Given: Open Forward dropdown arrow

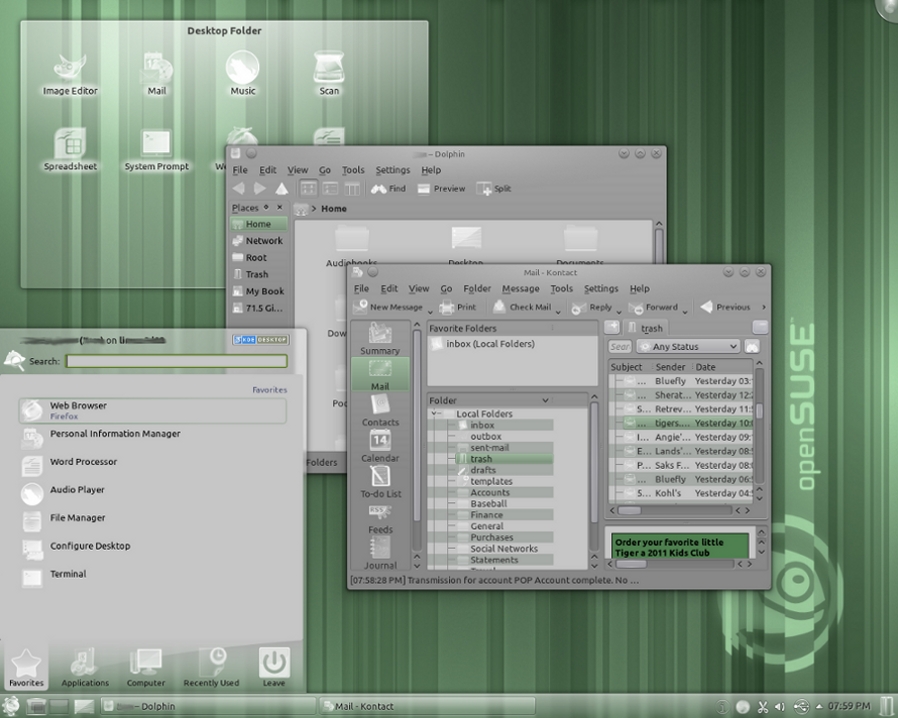Looking at the screenshot, I should click(x=684, y=311).
